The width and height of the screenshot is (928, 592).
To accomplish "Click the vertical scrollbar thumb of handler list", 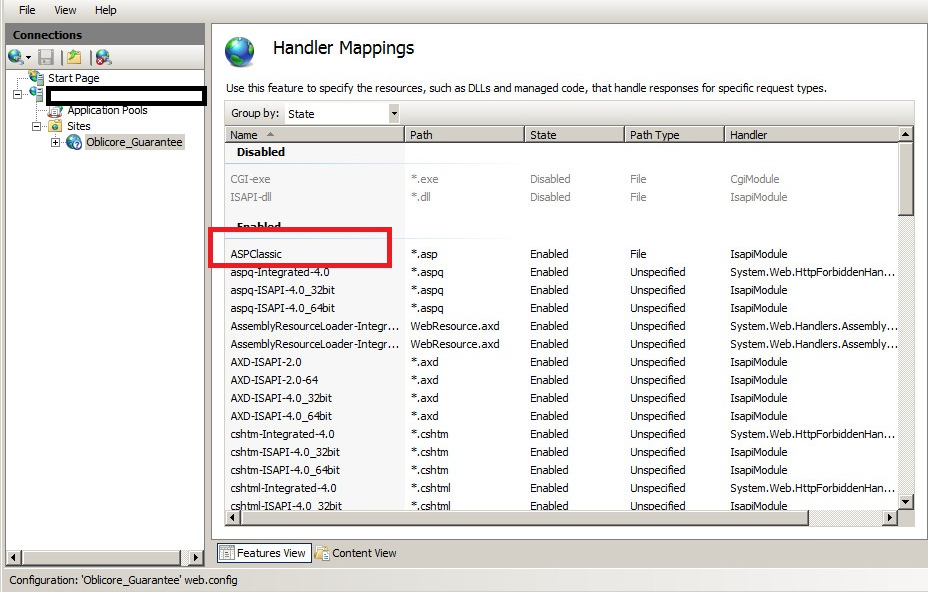I will point(906,179).
